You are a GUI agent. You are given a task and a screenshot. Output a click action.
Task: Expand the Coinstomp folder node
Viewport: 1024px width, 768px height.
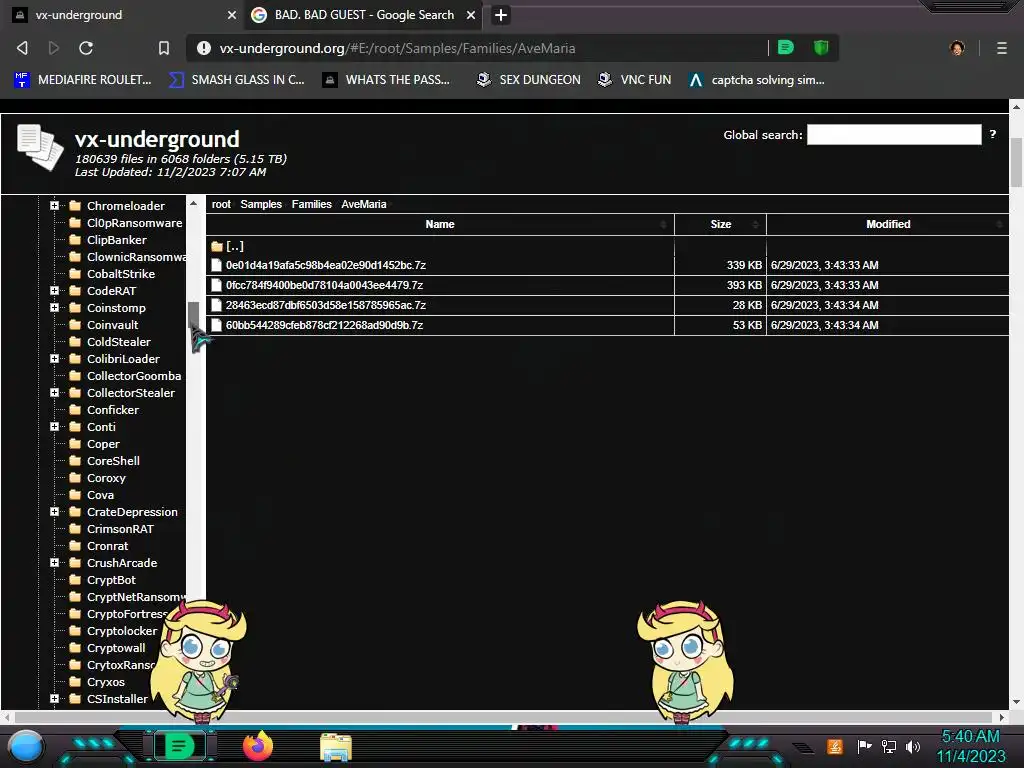(x=54, y=308)
